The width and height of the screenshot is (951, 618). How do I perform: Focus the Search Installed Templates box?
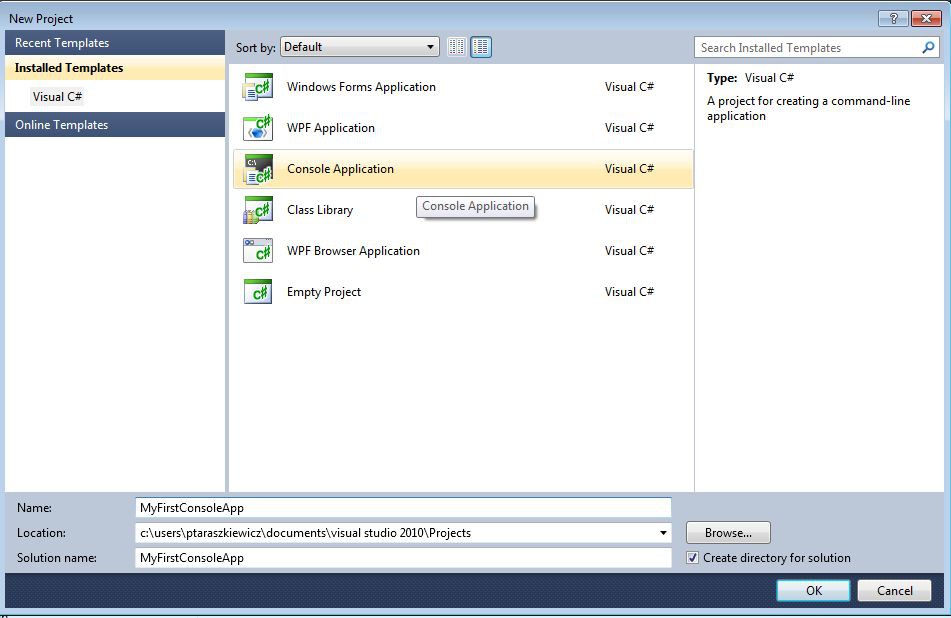[x=816, y=47]
